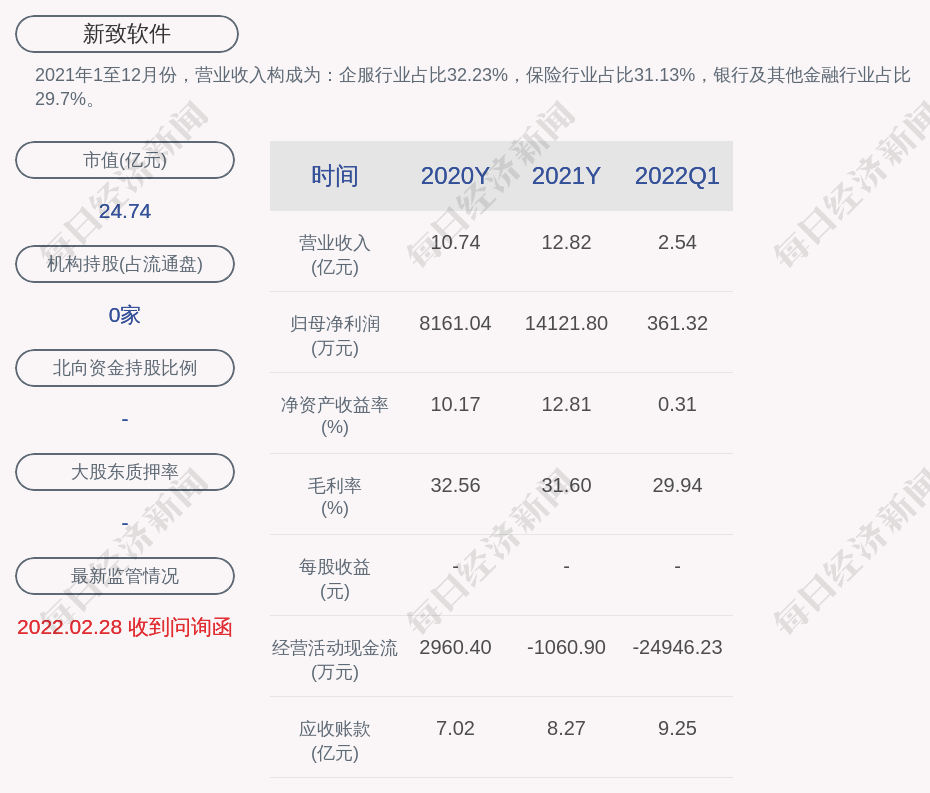Click the receivables cell 8.27

coord(566,728)
